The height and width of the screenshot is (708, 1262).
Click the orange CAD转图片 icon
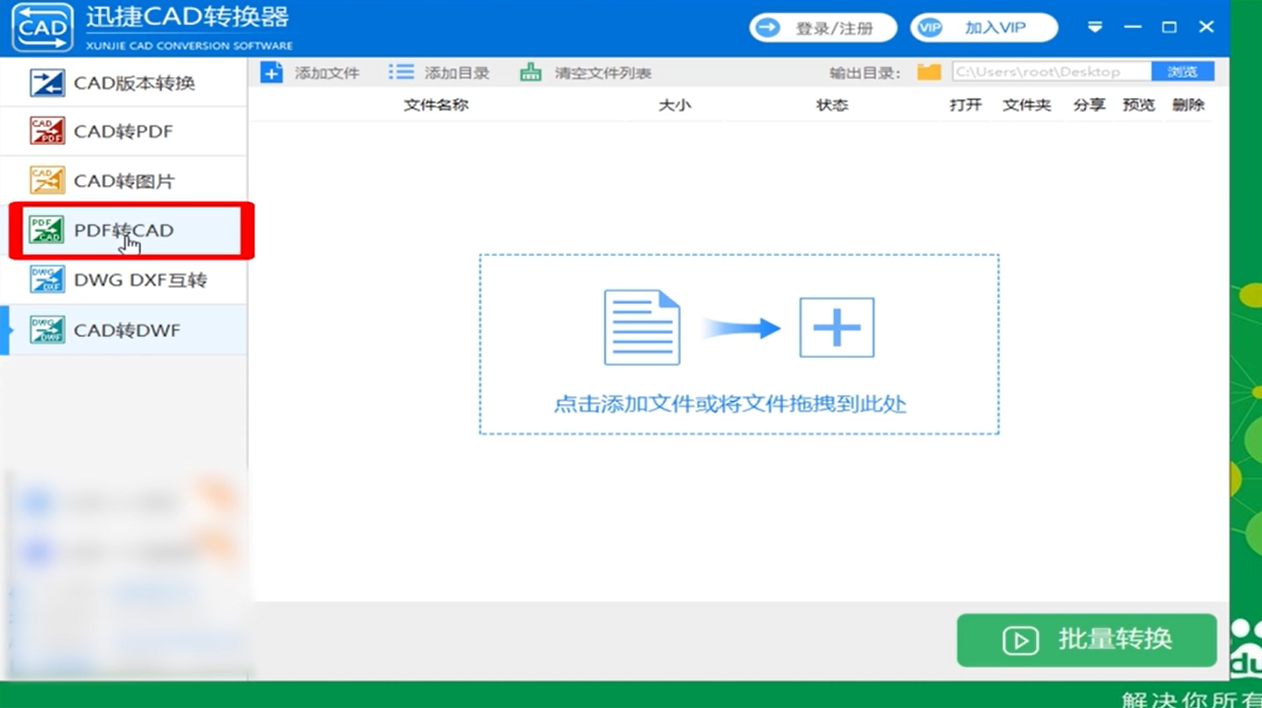pos(47,180)
